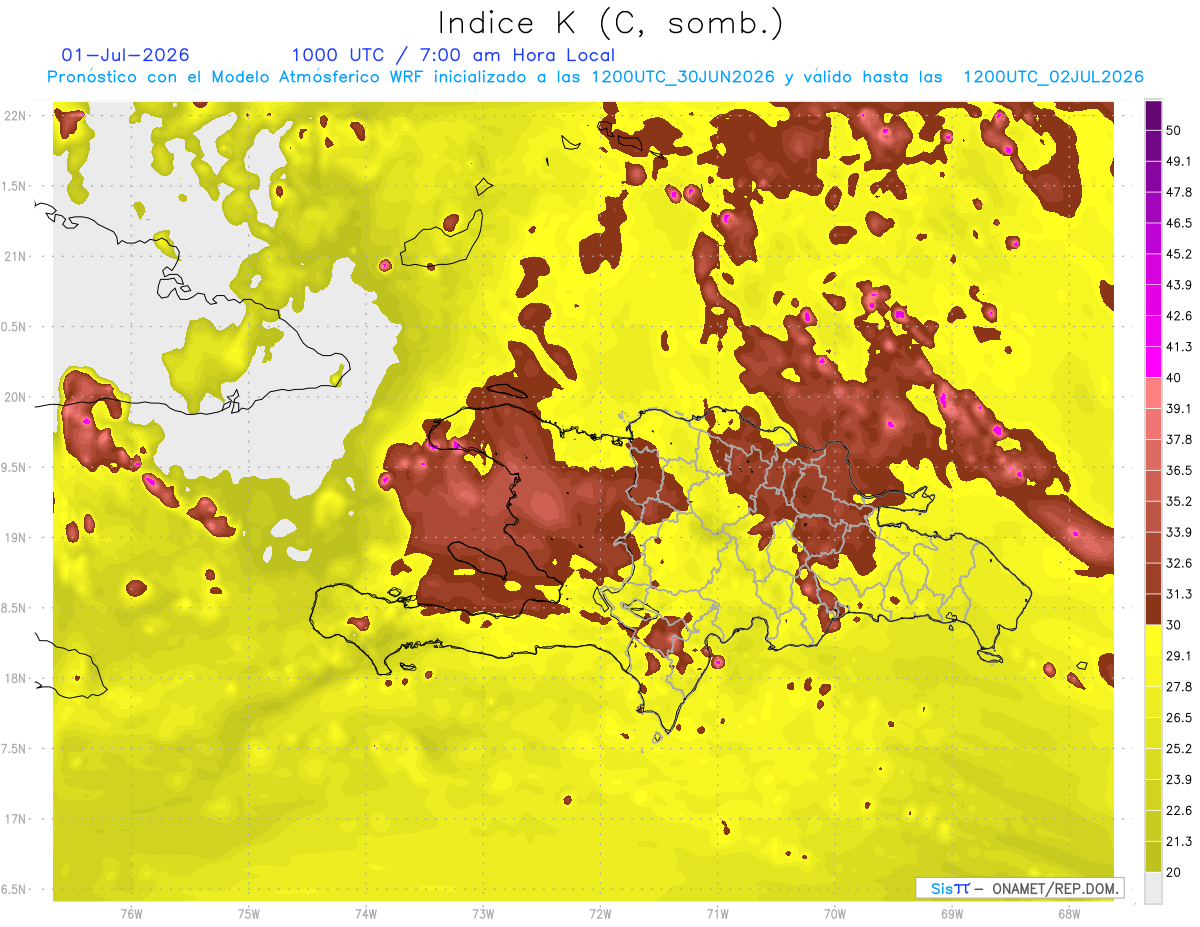This screenshot has height=927, width=1200.
Task: Click colorbar value "36.5"
Action: (x=1178, y=470)
